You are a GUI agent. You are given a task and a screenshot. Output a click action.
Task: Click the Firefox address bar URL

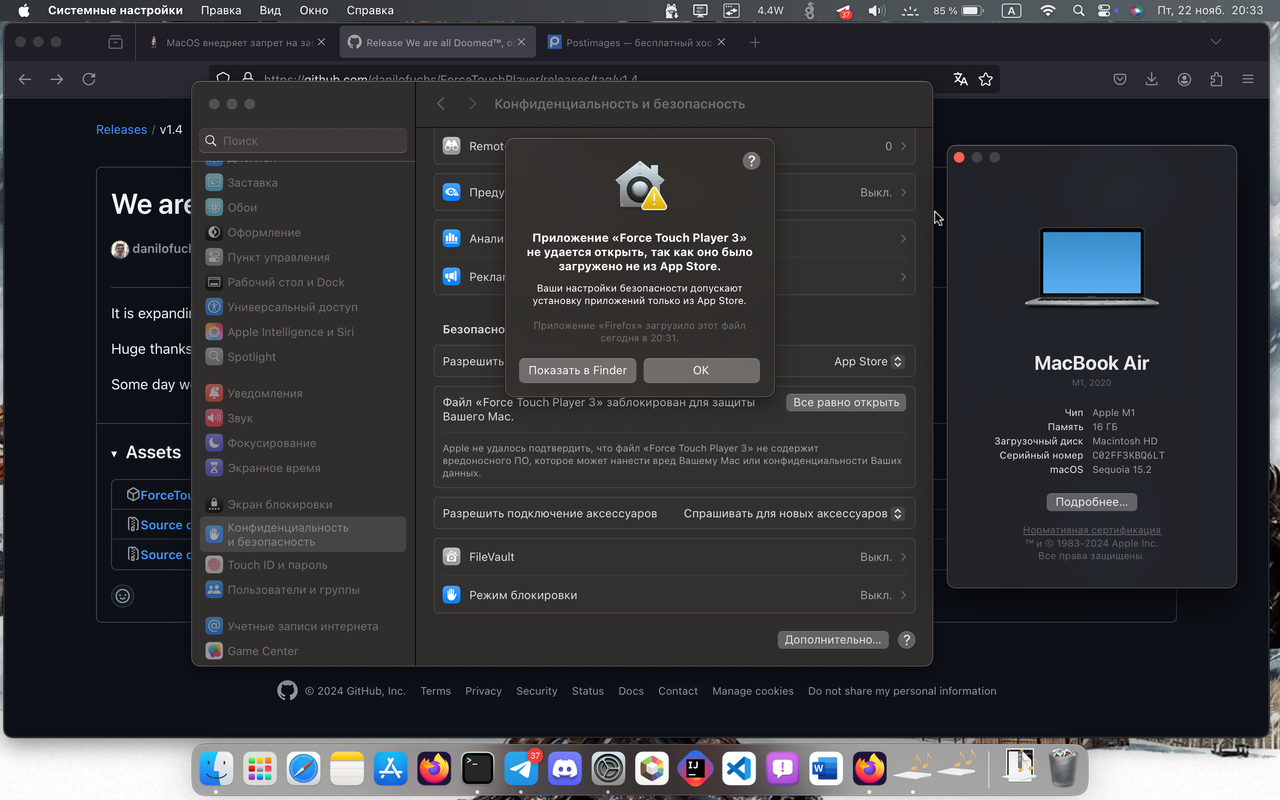coord(450,79)
